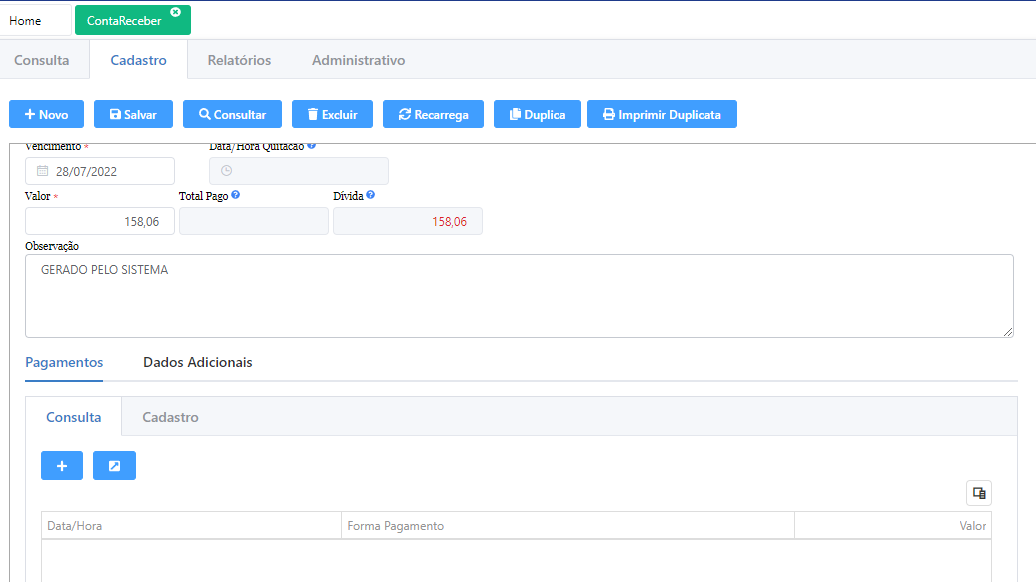Viewport: 1036px width, 582px height.
Task: Click the Excluir button
Action: click(332, 114)
